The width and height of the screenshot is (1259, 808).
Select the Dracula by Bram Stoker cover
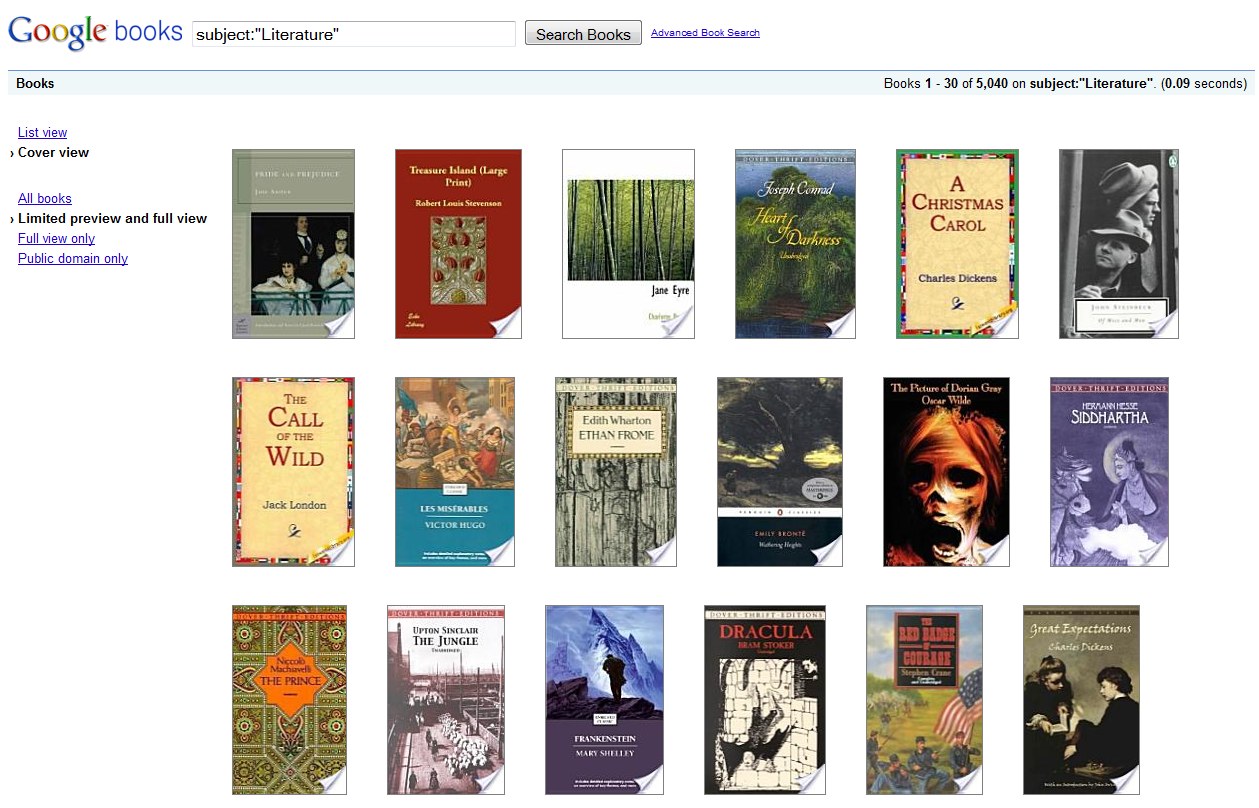(765, 699)
